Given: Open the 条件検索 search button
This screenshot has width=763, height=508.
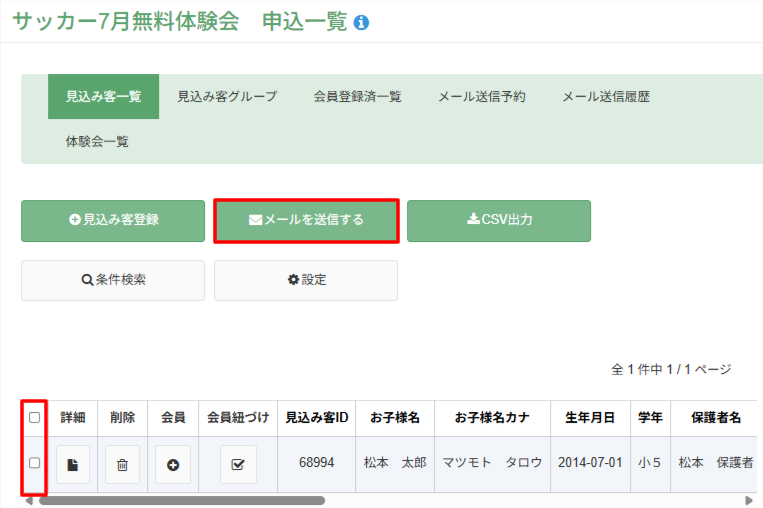Looking at the screenshot, I should point(113,280).
